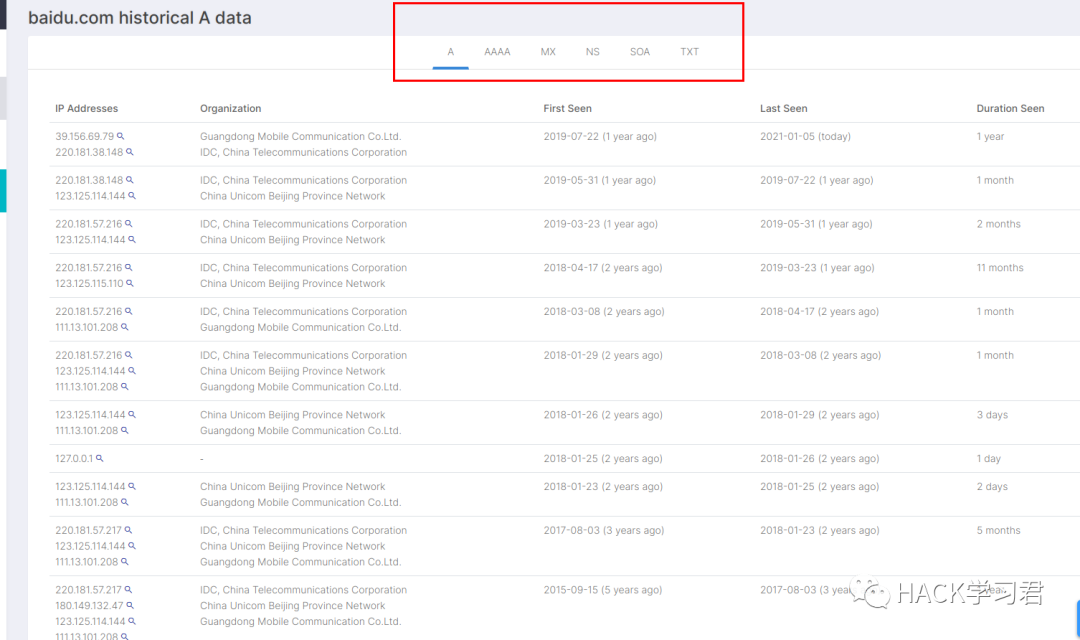Click search icon beside 111.13.101.208 in 2018-01-26 row
Screen dimensions: 1080x640
point(125,431)
